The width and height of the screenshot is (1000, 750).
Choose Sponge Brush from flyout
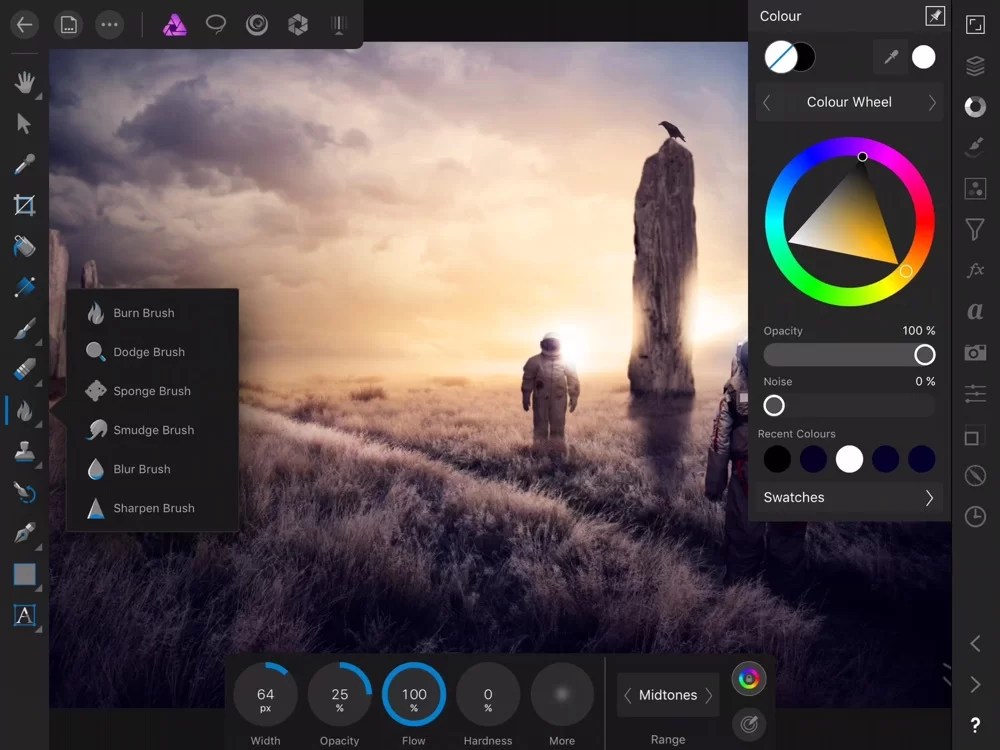pyautogui.click(x=152, y=391)
